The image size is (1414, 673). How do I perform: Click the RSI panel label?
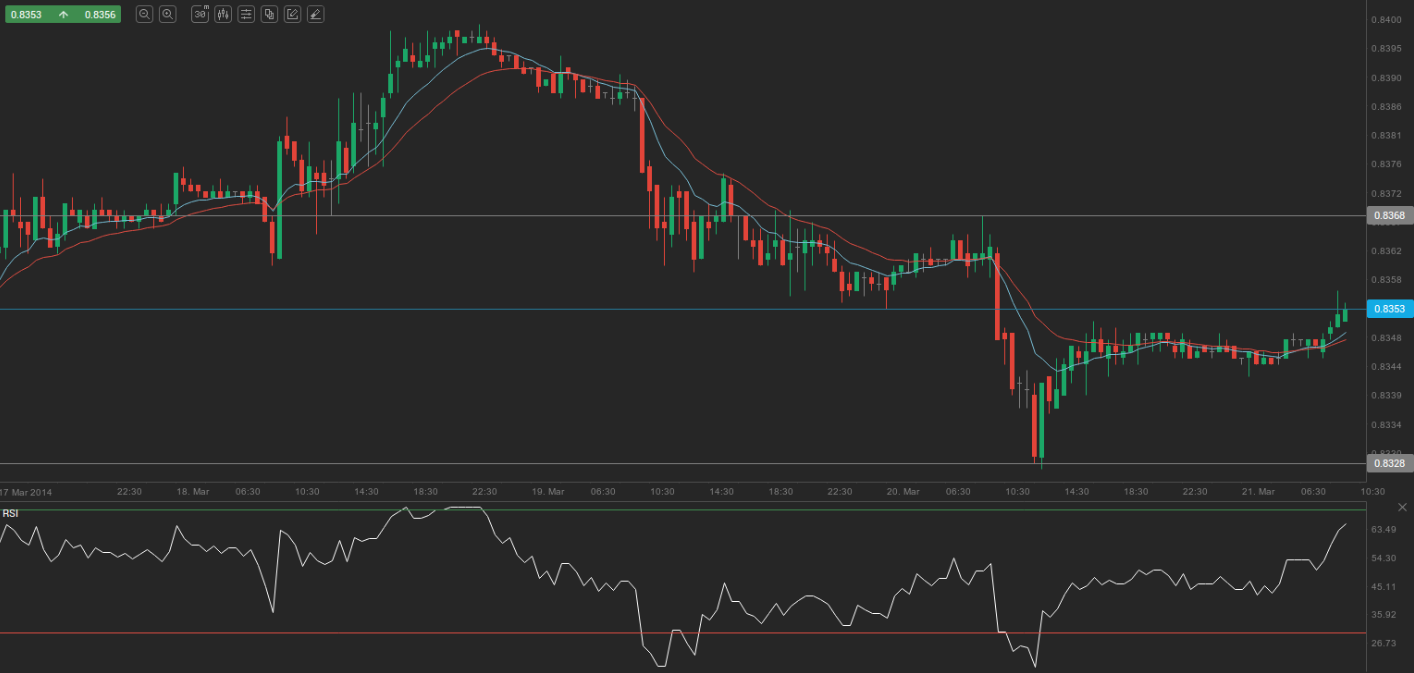coord(10,513)
